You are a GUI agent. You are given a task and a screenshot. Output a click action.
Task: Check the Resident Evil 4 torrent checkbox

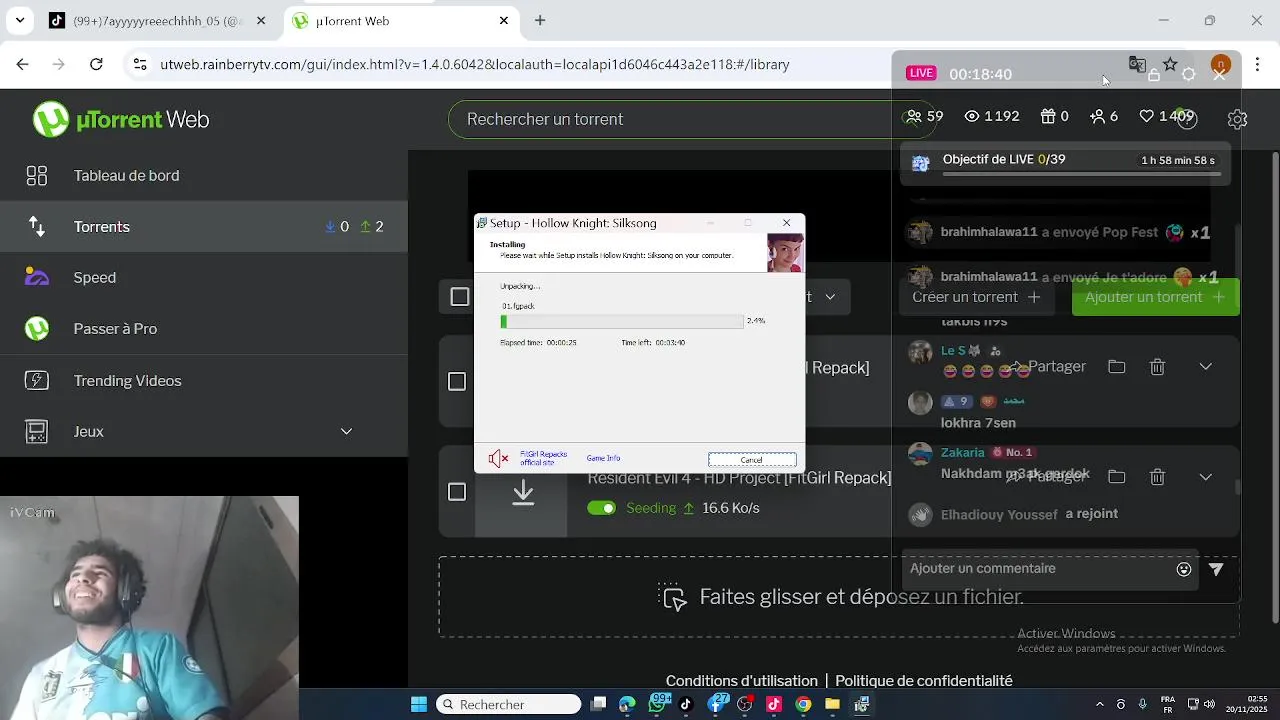click(457, 492)
